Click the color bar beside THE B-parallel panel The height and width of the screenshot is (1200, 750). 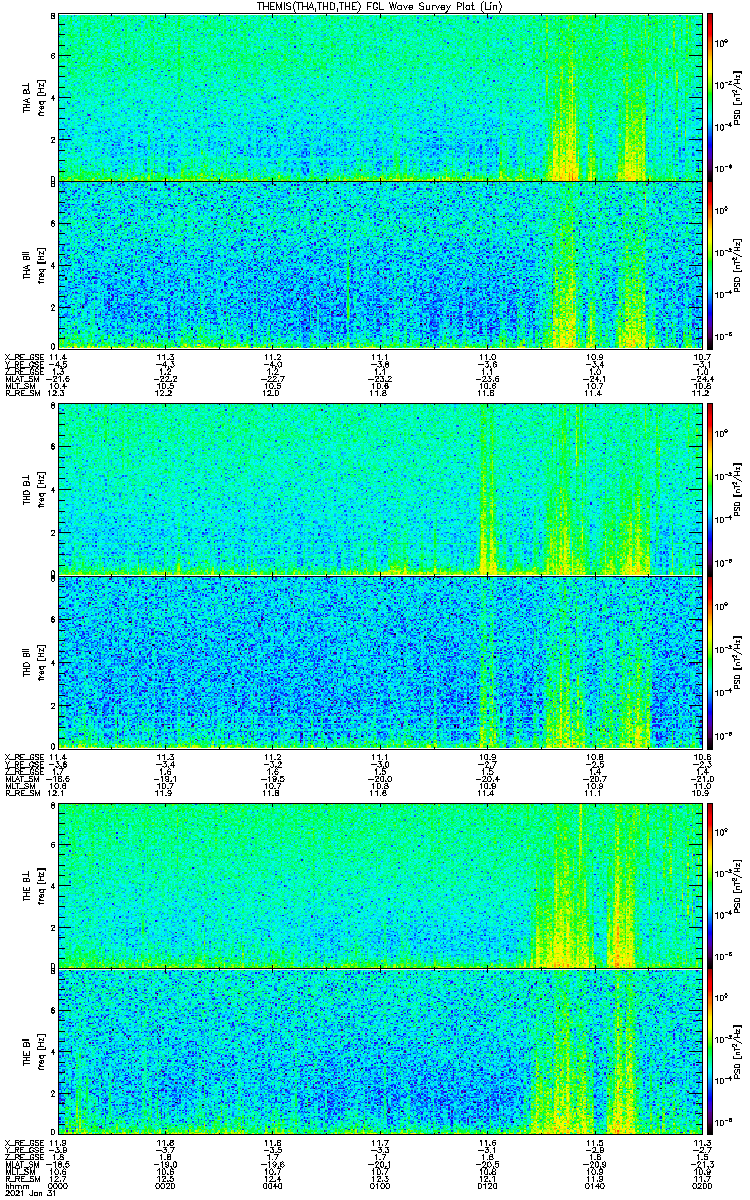click(x=710, y=1052)
